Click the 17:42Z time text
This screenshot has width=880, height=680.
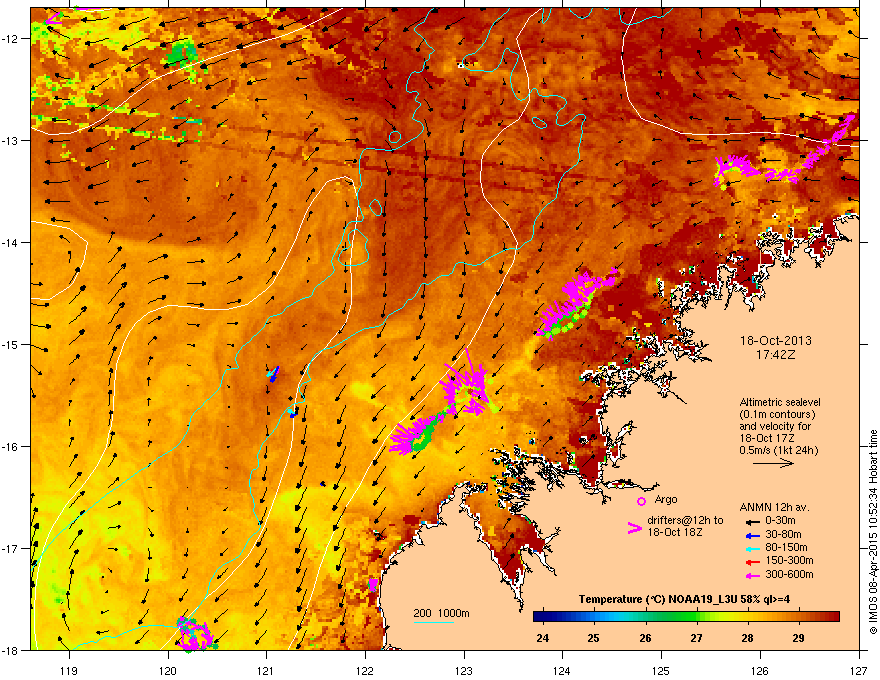(x=776, y=355)
